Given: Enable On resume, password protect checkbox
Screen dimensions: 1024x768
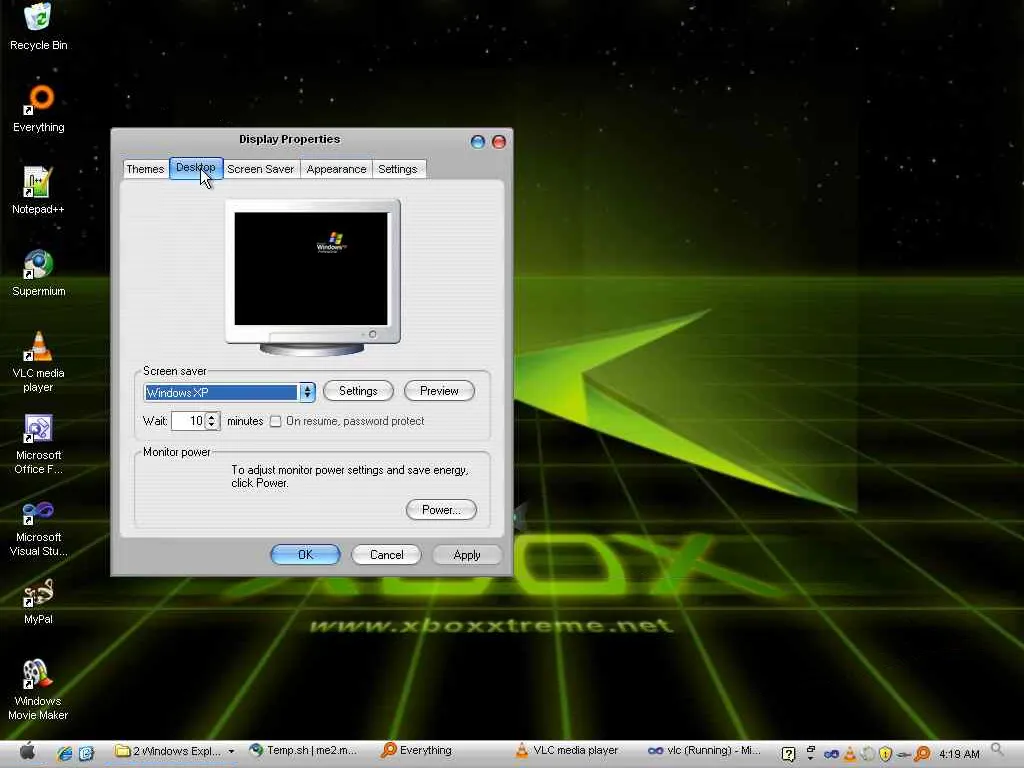Looking at the screenshot, I should click(x=276, y=421).
